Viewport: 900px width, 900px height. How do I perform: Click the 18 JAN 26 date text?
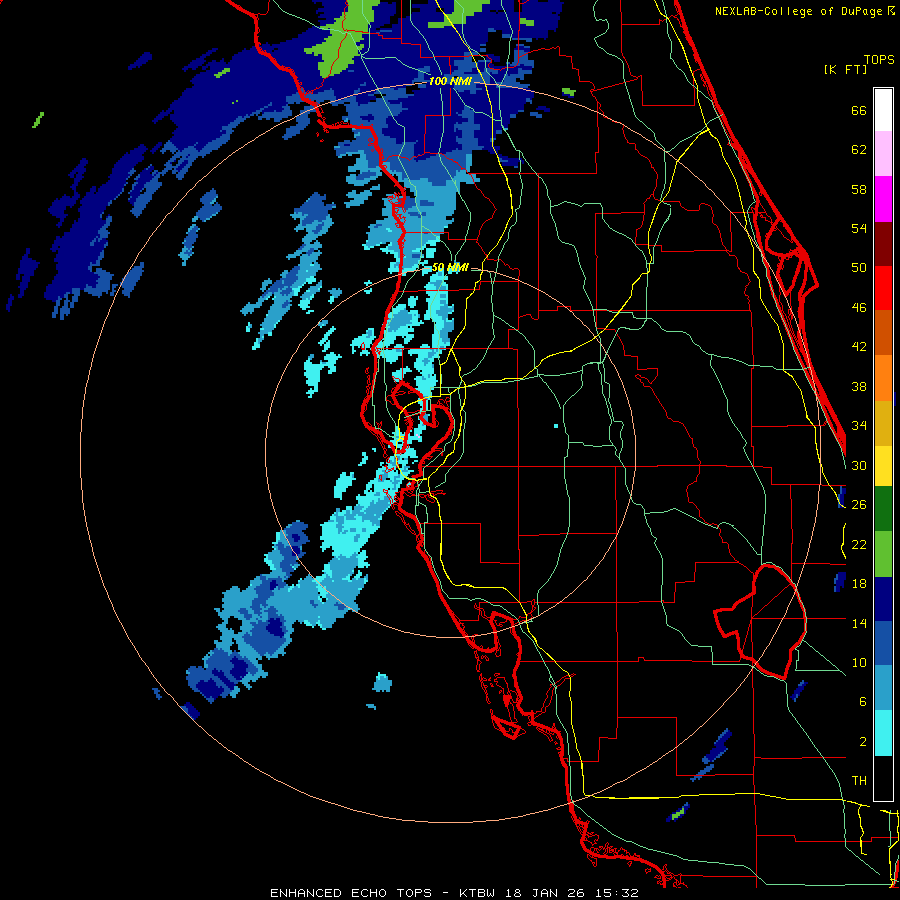click(x=546, y=893)
